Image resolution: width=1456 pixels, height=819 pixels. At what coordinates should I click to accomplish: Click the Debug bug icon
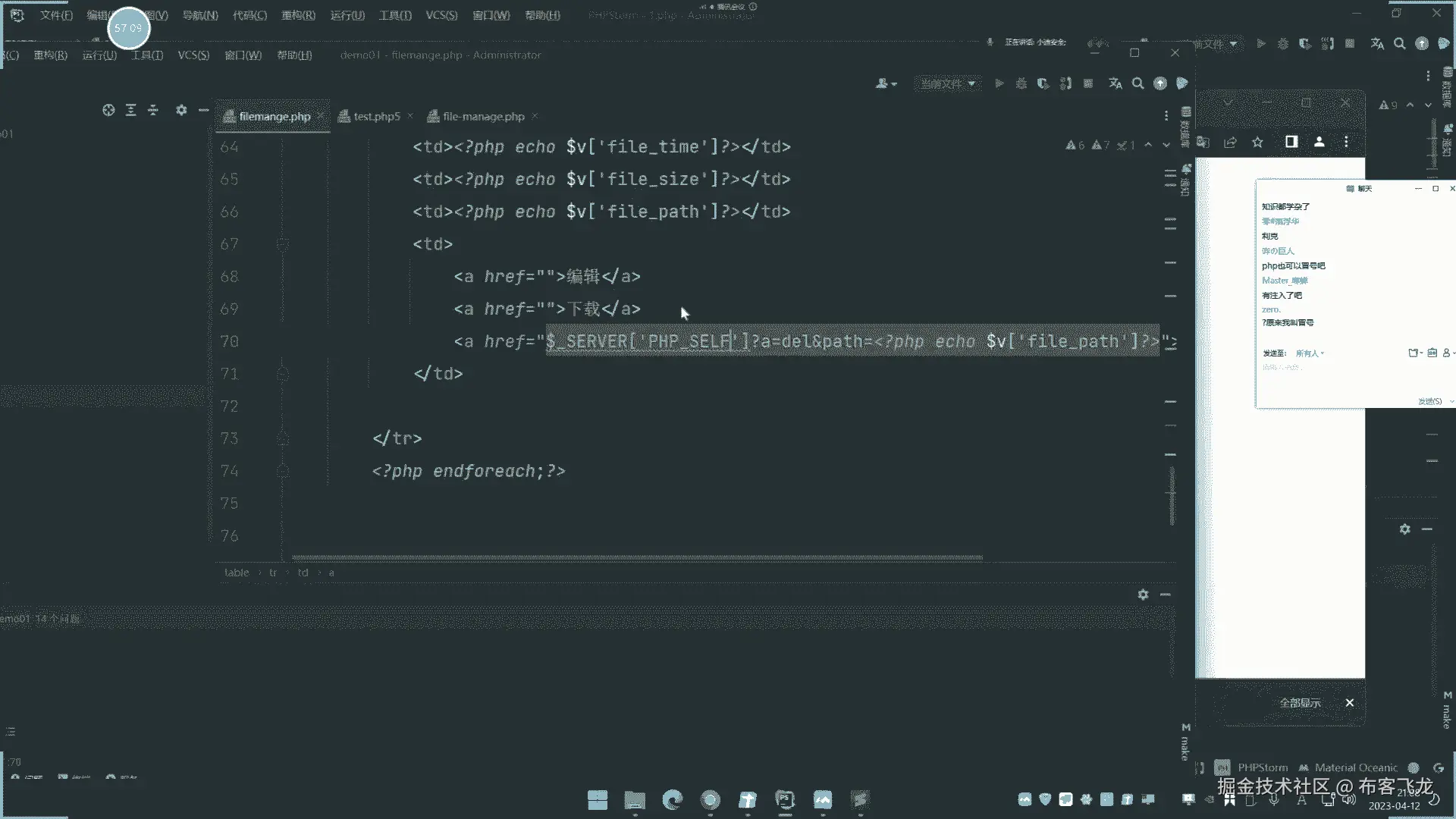[1021, 83]
